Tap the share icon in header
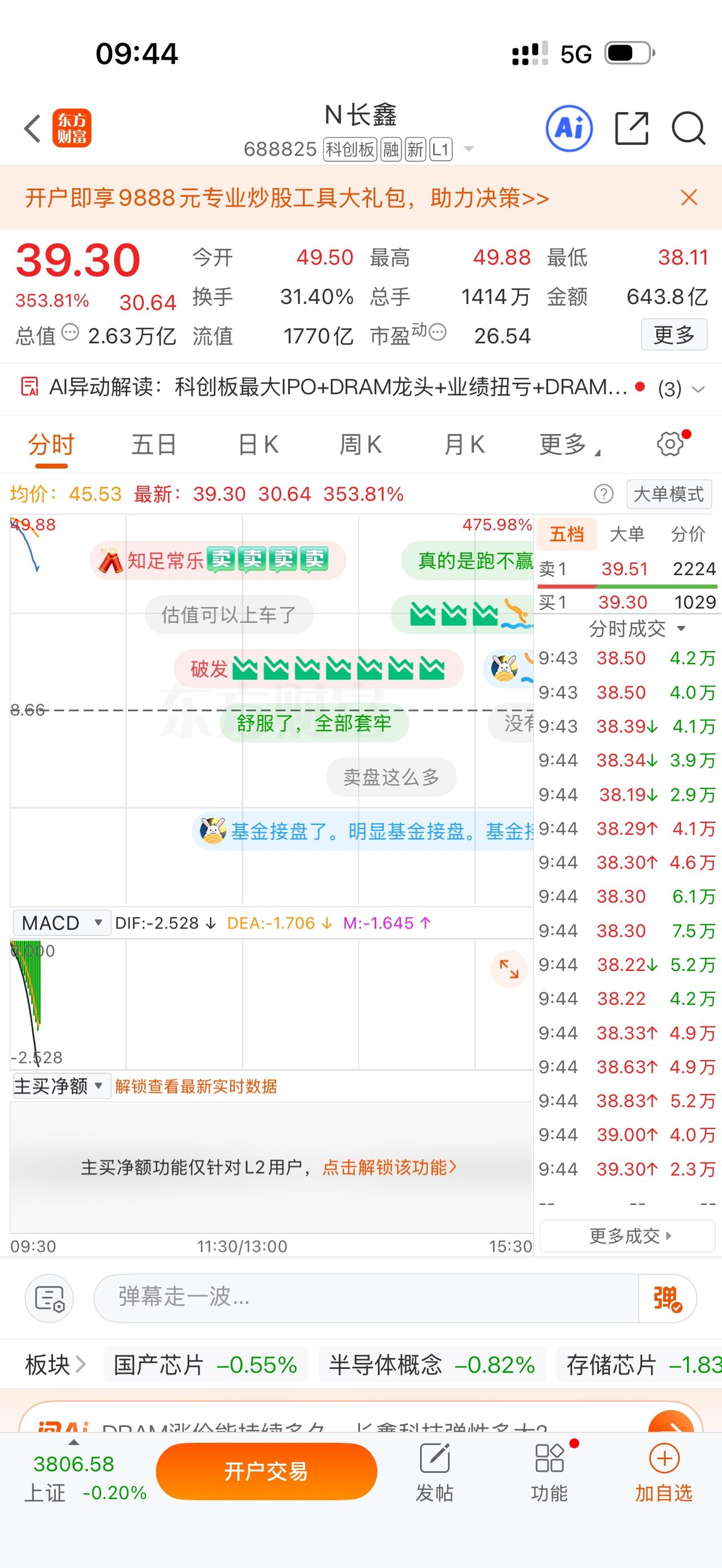This screenshot has width=722, height=1568. (632, 129)
